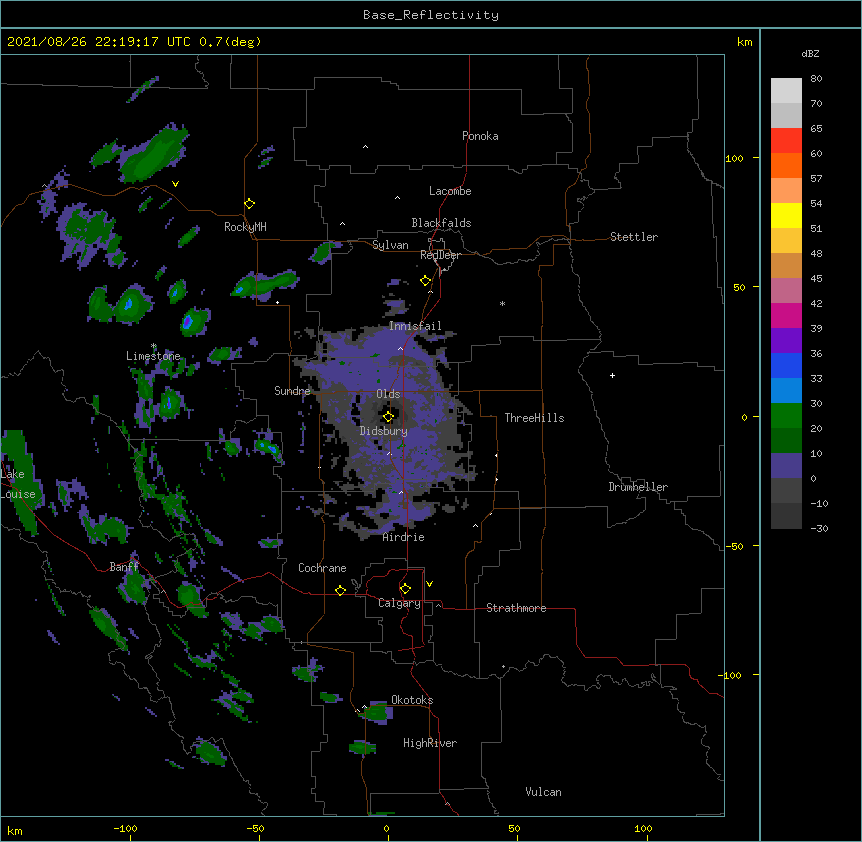Click the Cochrane town label
Screen dimensions: 862x842
coord(322,568)
